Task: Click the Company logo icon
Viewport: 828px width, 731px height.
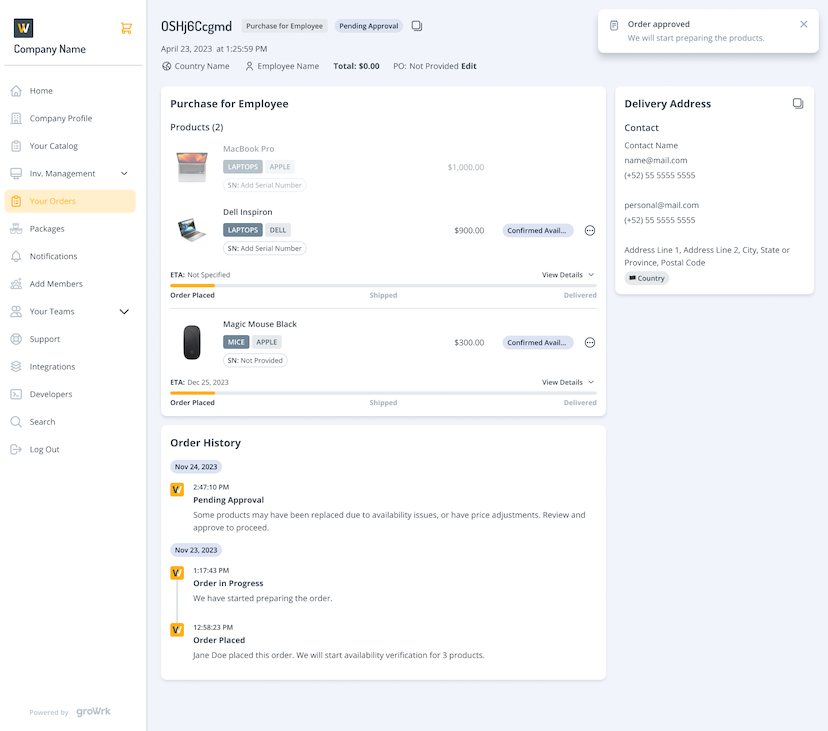Action: click(24, 27)
